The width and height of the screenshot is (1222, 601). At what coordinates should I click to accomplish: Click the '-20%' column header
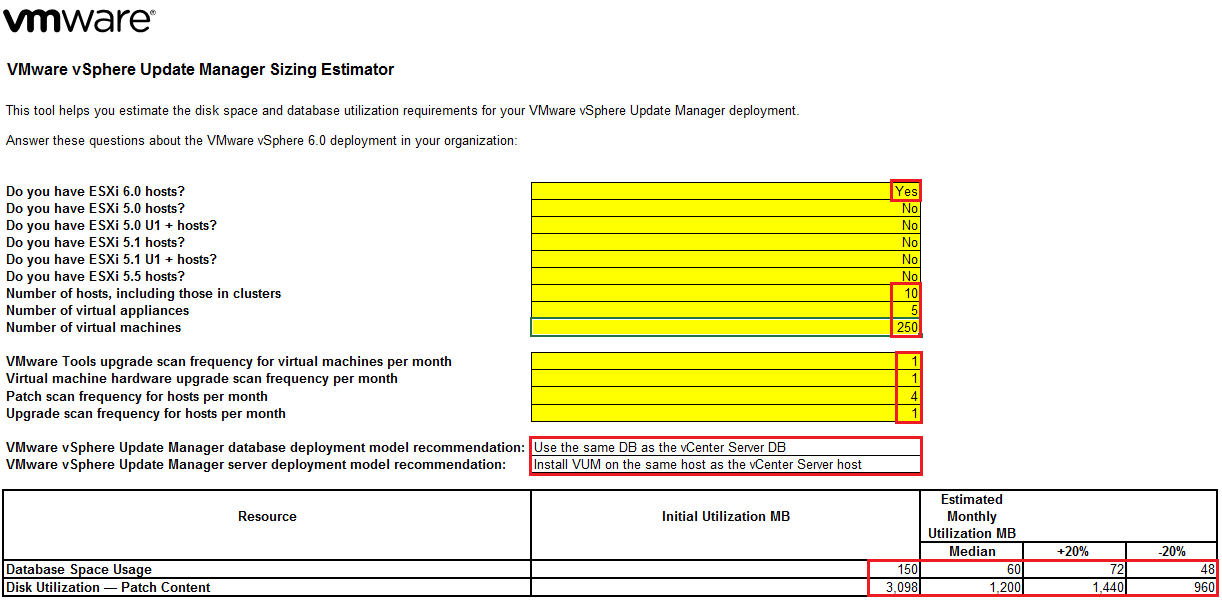point(1171,551)
